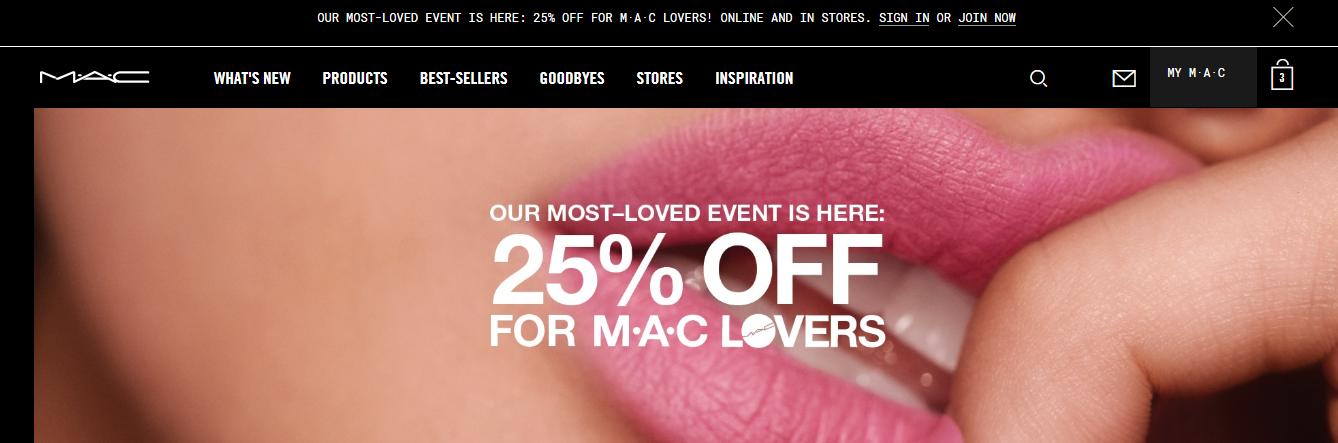Click the envelope email signup icon
The height and width of the screenshot is (443, 1338).
coord(1124,78)
